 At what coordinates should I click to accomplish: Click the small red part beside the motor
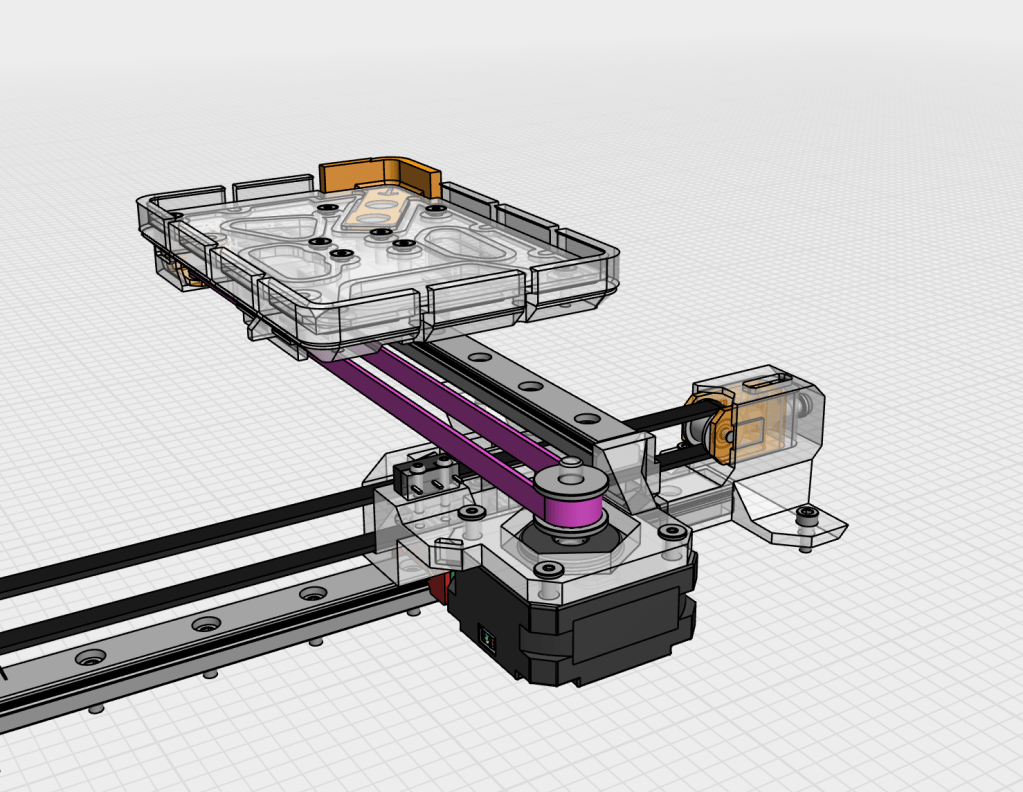click(x=435, y=588)
